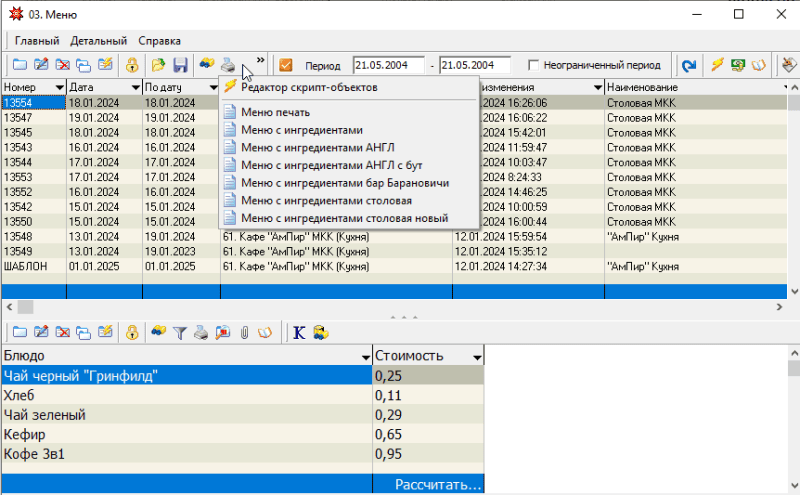Click the lock icon in top toolbar
The image size is (800, 495).
132,65
